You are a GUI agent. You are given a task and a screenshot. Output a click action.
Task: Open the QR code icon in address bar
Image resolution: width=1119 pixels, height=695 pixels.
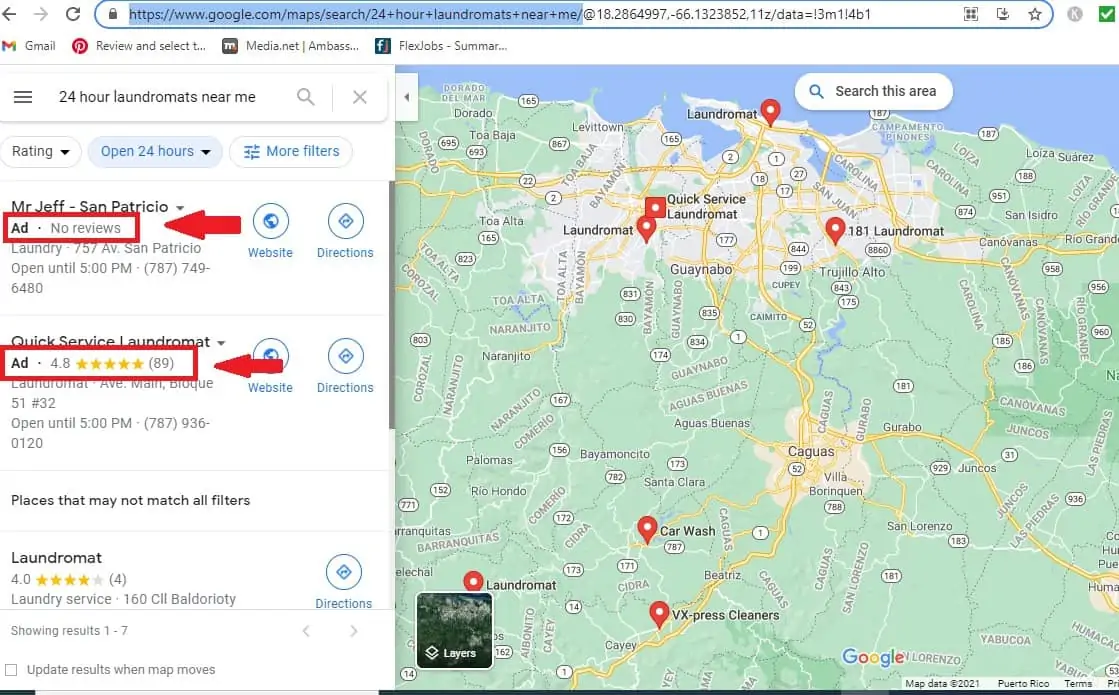coord(971,14)
